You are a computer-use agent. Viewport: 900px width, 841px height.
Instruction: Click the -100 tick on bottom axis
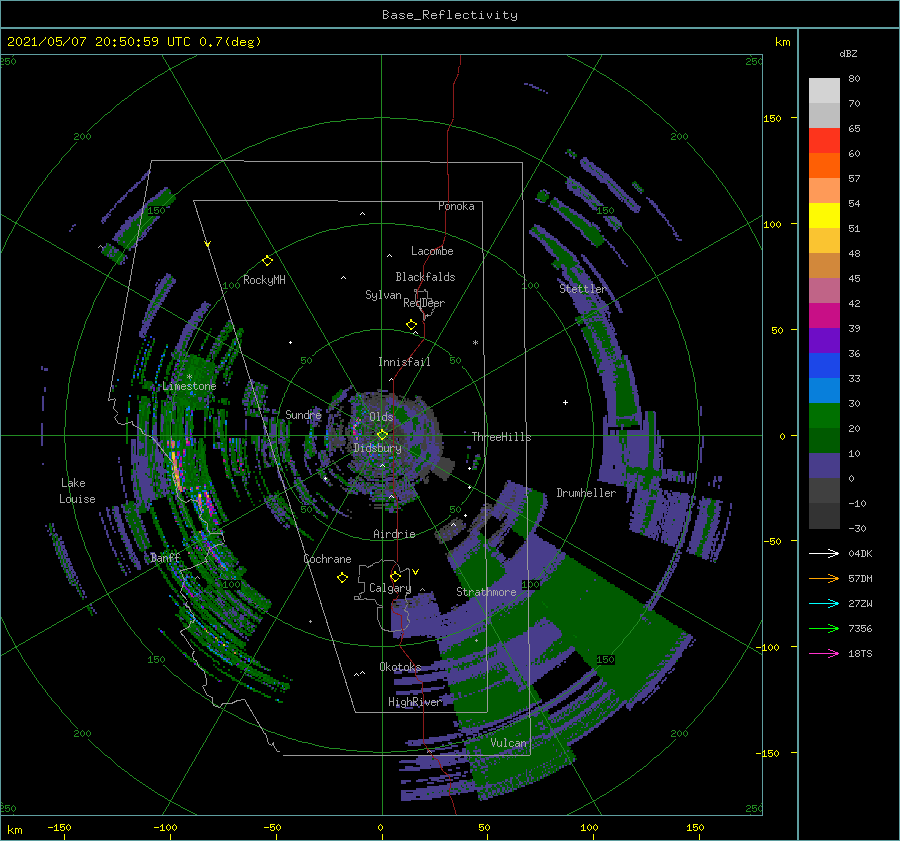pos(165,828)
